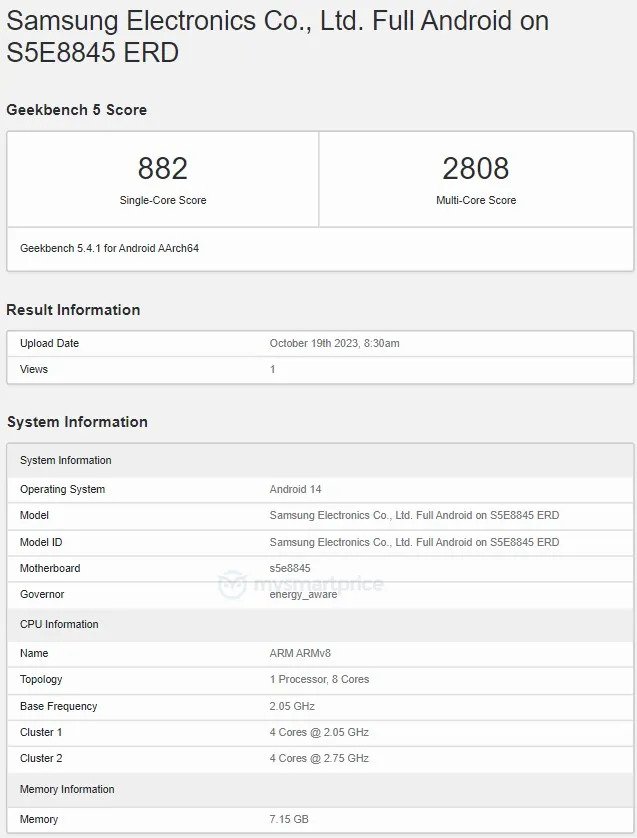Click the Android 14 operating system value
637x838 pixels.
[295, 489]
